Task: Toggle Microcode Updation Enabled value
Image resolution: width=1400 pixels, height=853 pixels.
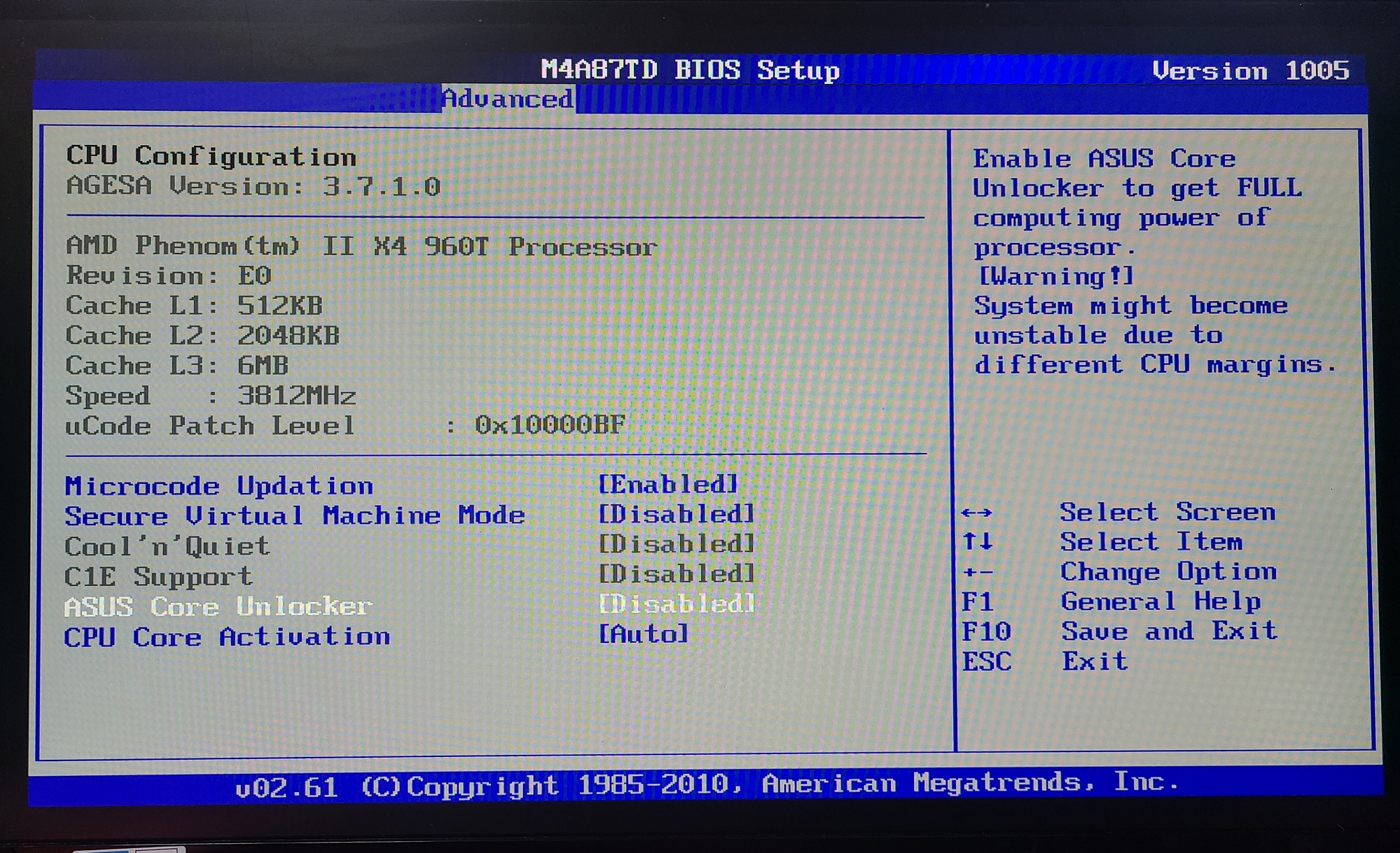Action: coord(668,484)
